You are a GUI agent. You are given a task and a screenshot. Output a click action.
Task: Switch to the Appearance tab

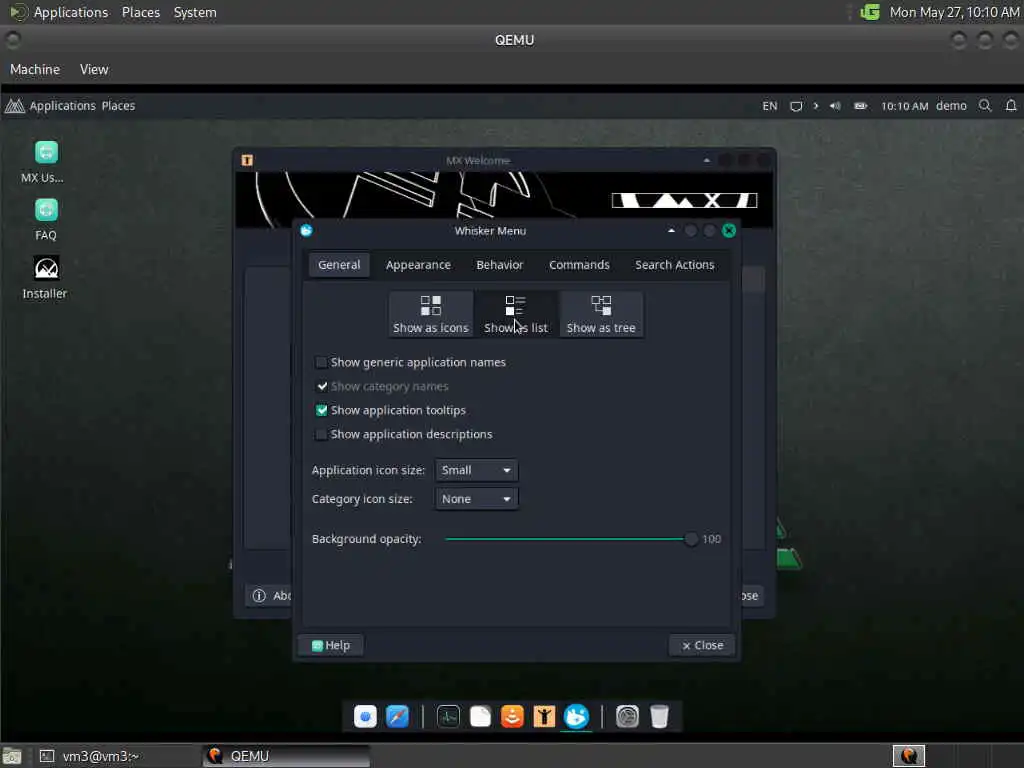(x=418, y=264)
